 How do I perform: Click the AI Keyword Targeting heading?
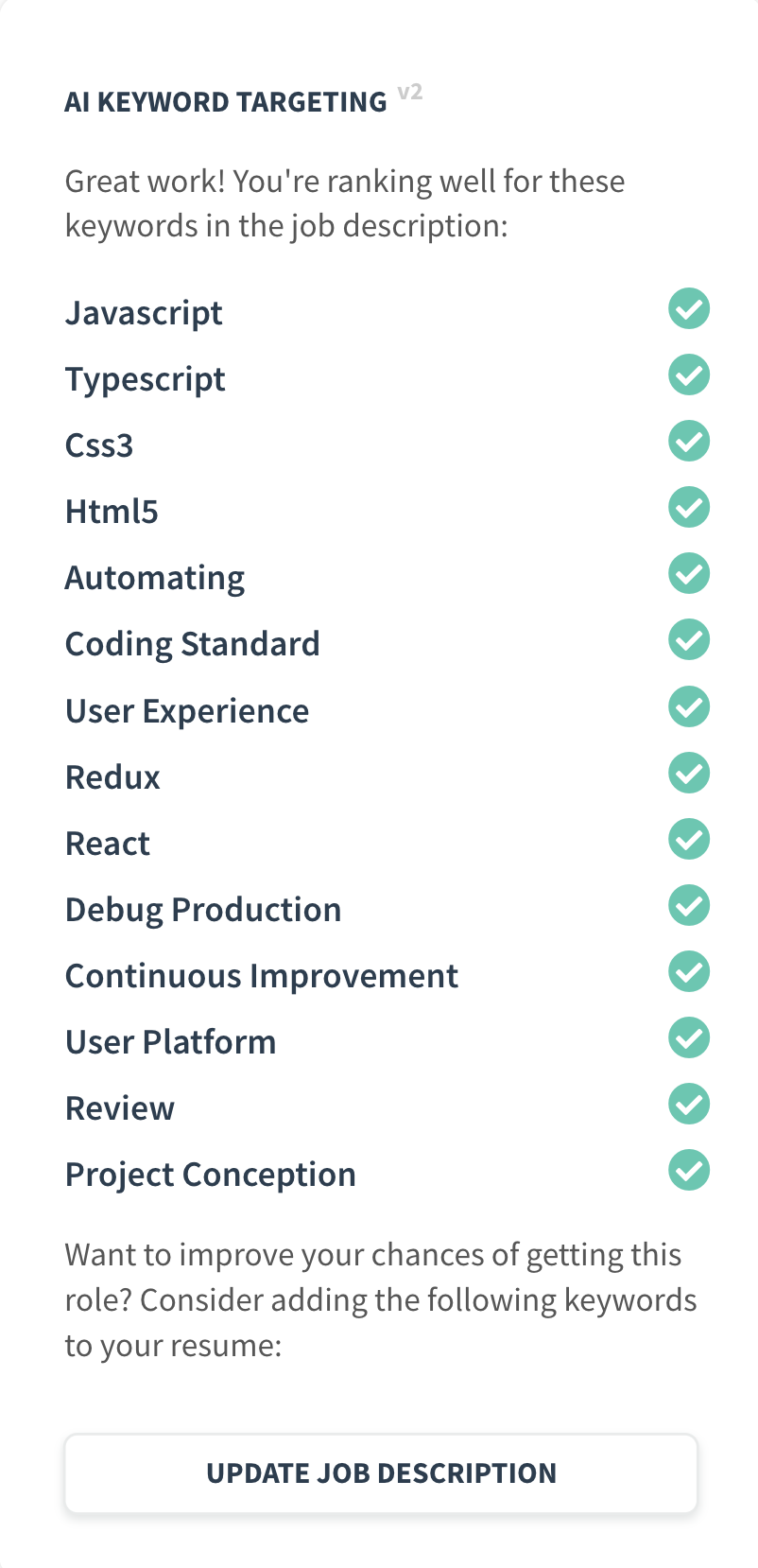point(226,102)
